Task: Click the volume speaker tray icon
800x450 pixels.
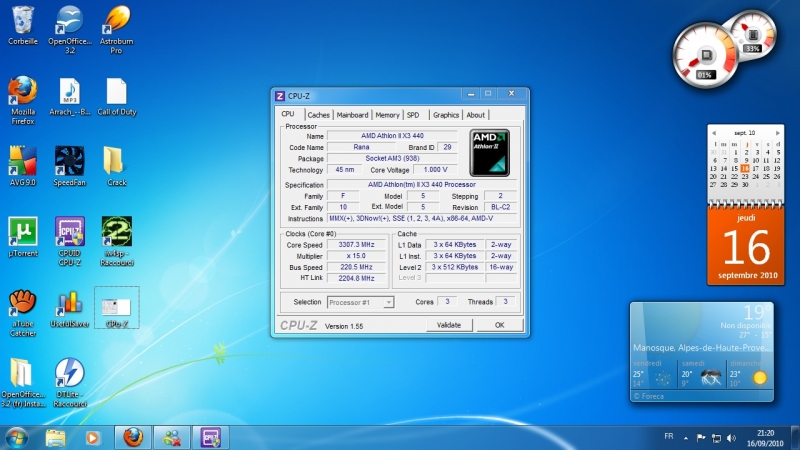Action: pyautogui.click(x=731, y=438)
